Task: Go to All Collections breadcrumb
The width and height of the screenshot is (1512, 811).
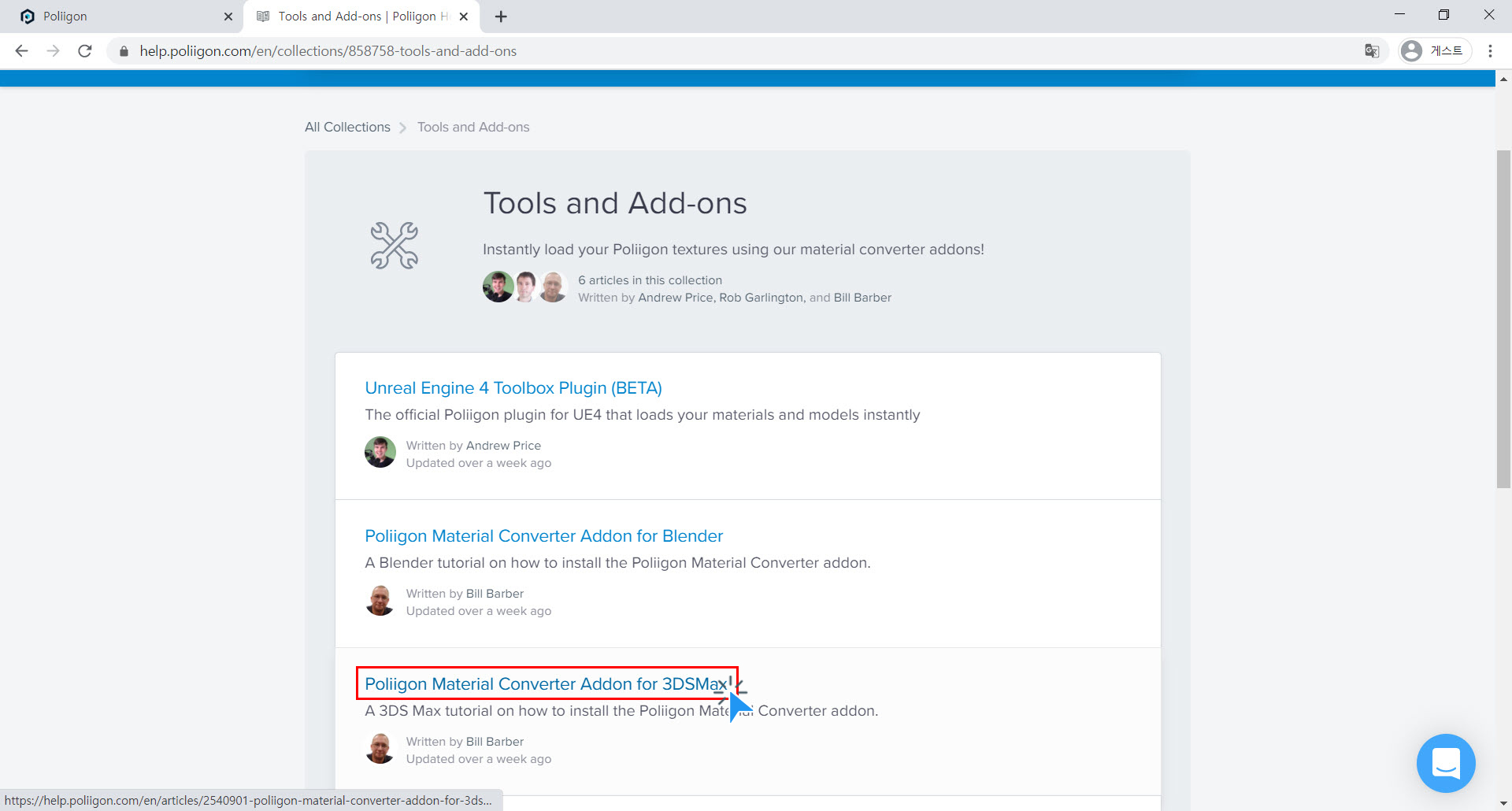Action: pyautogui.click(x=347, y=127)
